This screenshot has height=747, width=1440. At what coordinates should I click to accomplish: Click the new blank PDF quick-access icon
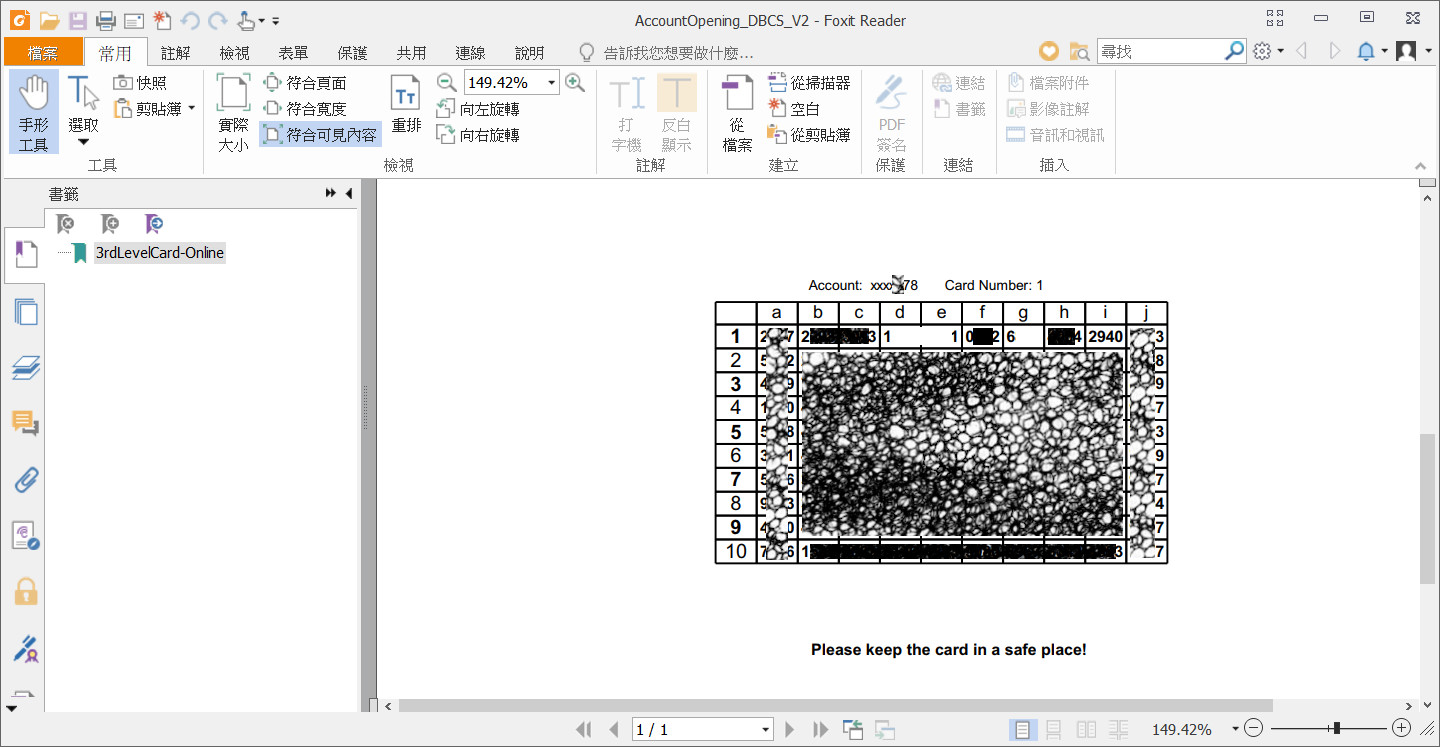[162, 20]
